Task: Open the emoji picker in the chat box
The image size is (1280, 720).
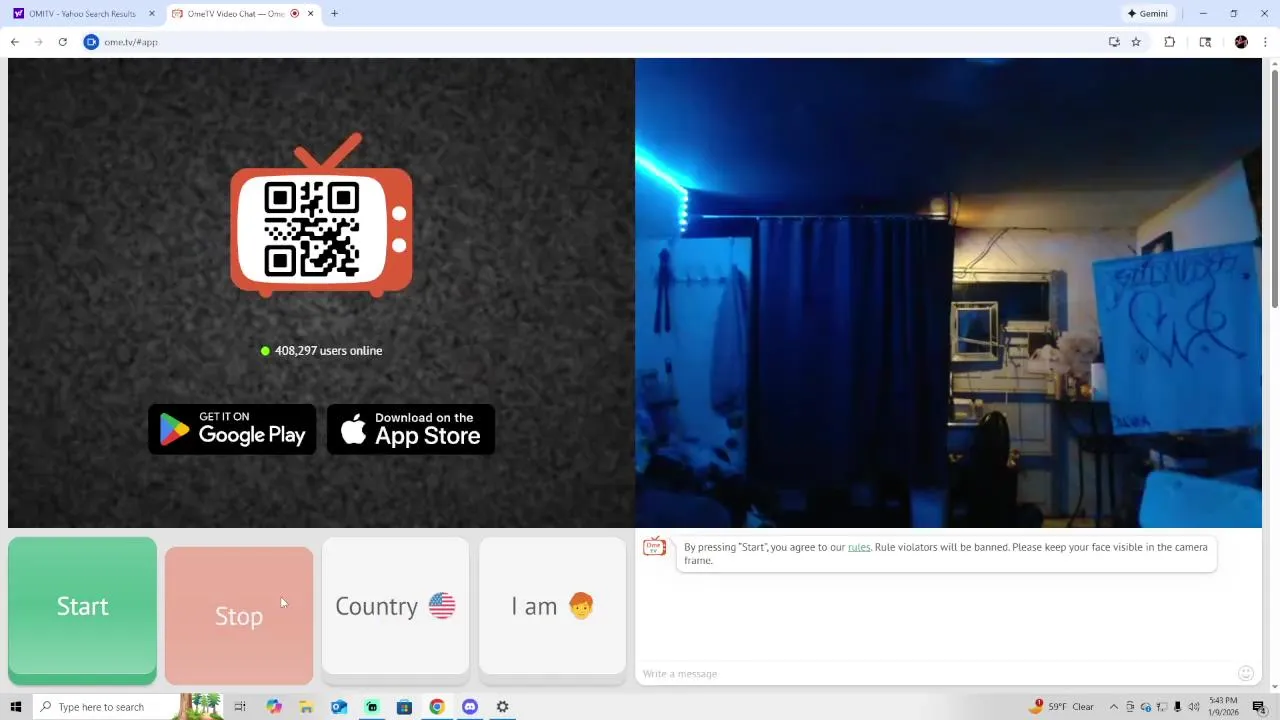Action: click(x=1246, y=673)
